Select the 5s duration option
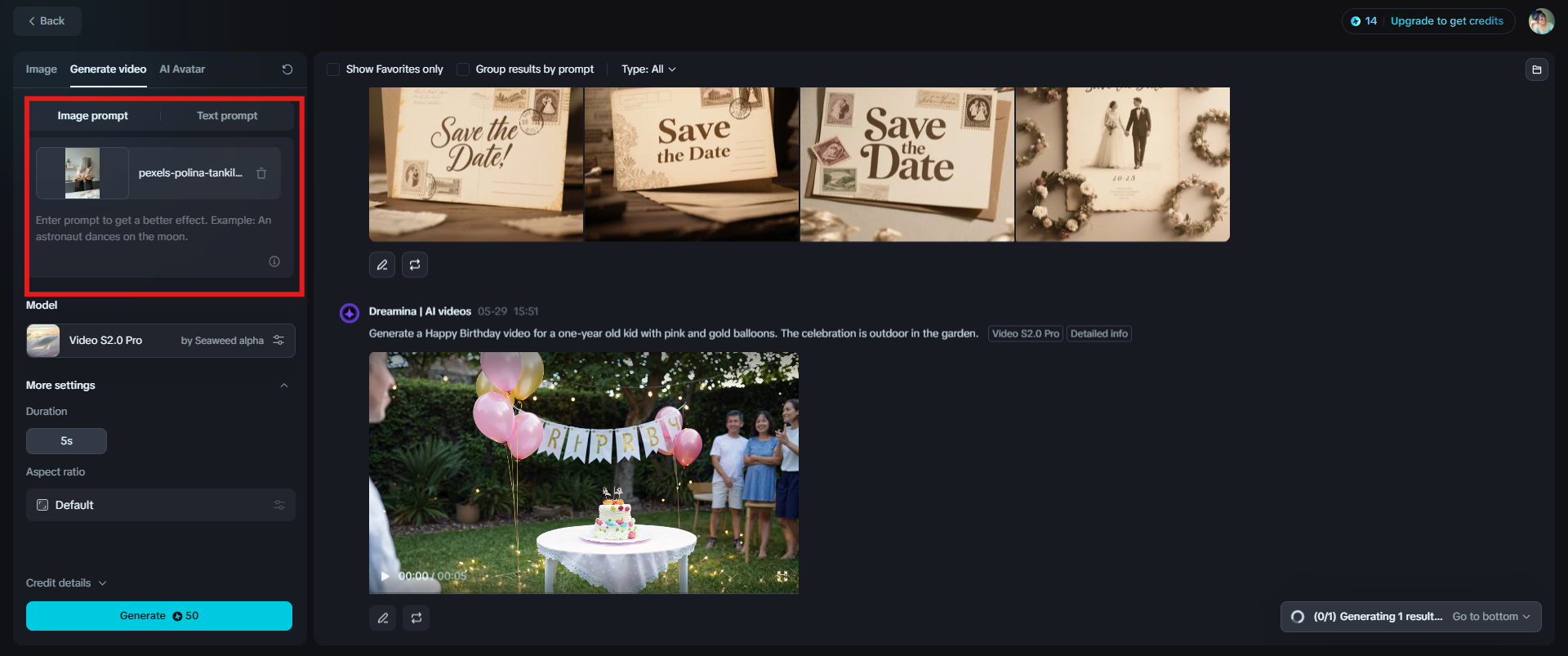This screenshot has height=656, width=1568. coord(66,441)
